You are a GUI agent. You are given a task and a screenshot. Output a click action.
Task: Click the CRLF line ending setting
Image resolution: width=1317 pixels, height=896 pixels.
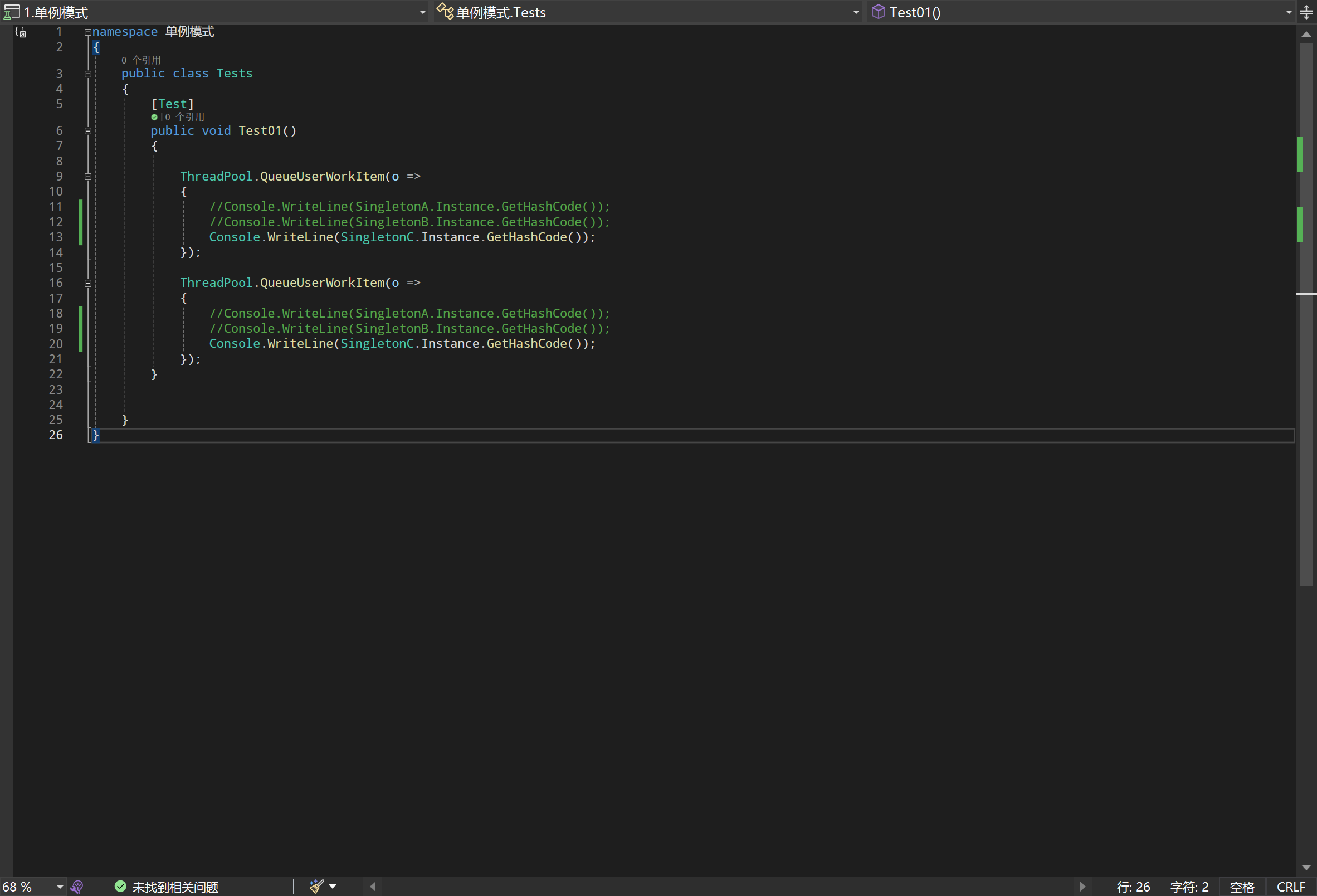click(1290, 887)
